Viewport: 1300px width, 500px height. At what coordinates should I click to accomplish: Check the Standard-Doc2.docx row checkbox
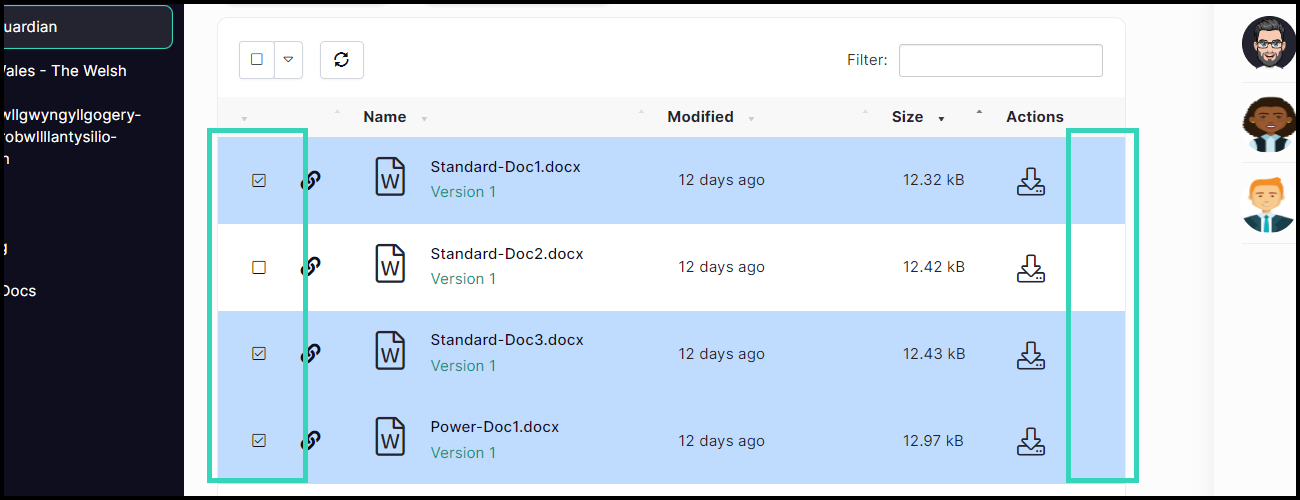click(259, 267)
